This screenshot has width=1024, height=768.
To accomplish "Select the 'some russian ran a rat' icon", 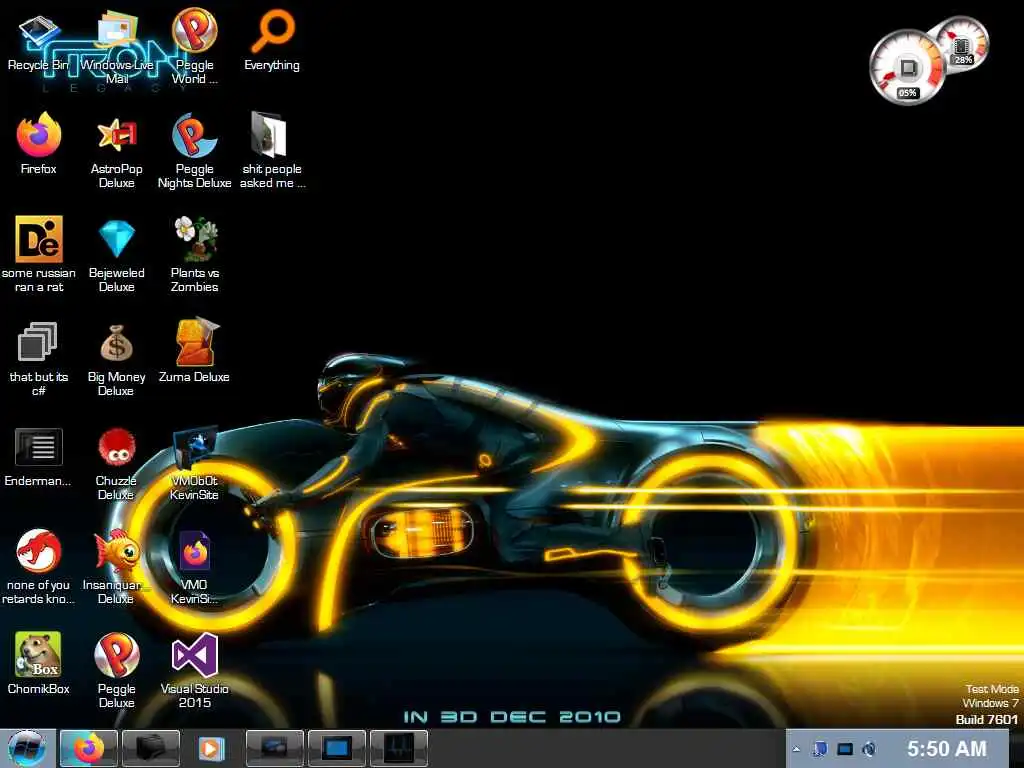I will click(39, 255).
